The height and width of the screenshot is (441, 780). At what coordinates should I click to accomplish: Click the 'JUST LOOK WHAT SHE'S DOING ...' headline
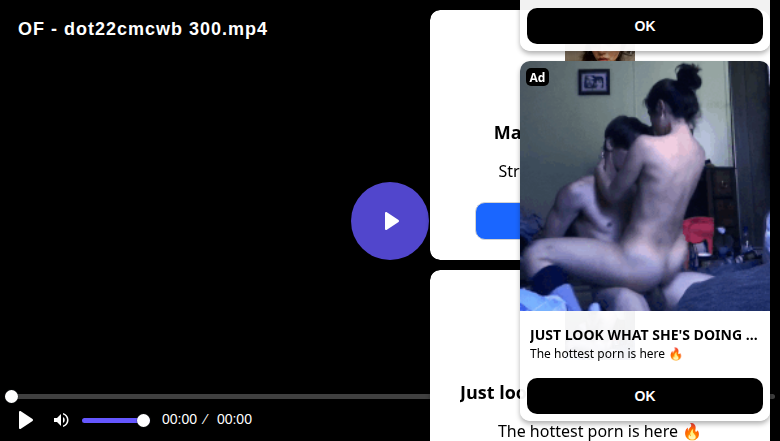coord(644,335)
